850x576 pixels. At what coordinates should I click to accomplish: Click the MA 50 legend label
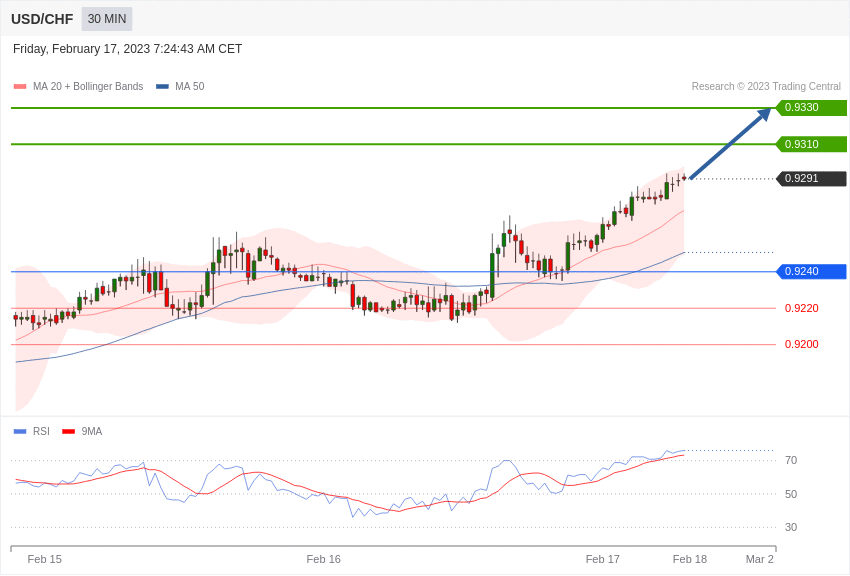click(190, 87)
